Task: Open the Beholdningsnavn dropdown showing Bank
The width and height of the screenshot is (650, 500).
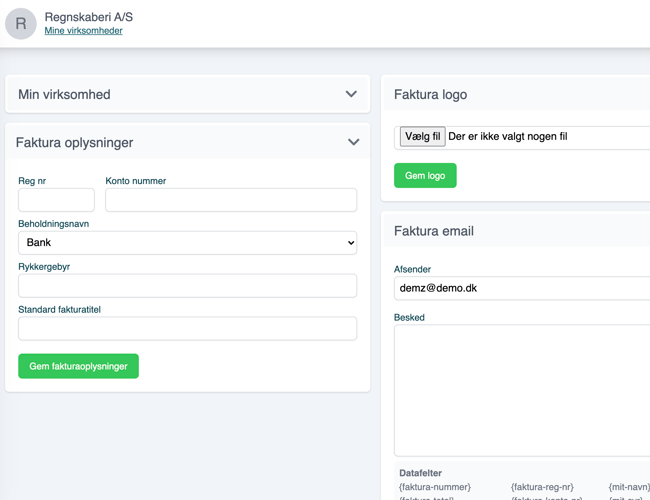Action: pos(187,242)
